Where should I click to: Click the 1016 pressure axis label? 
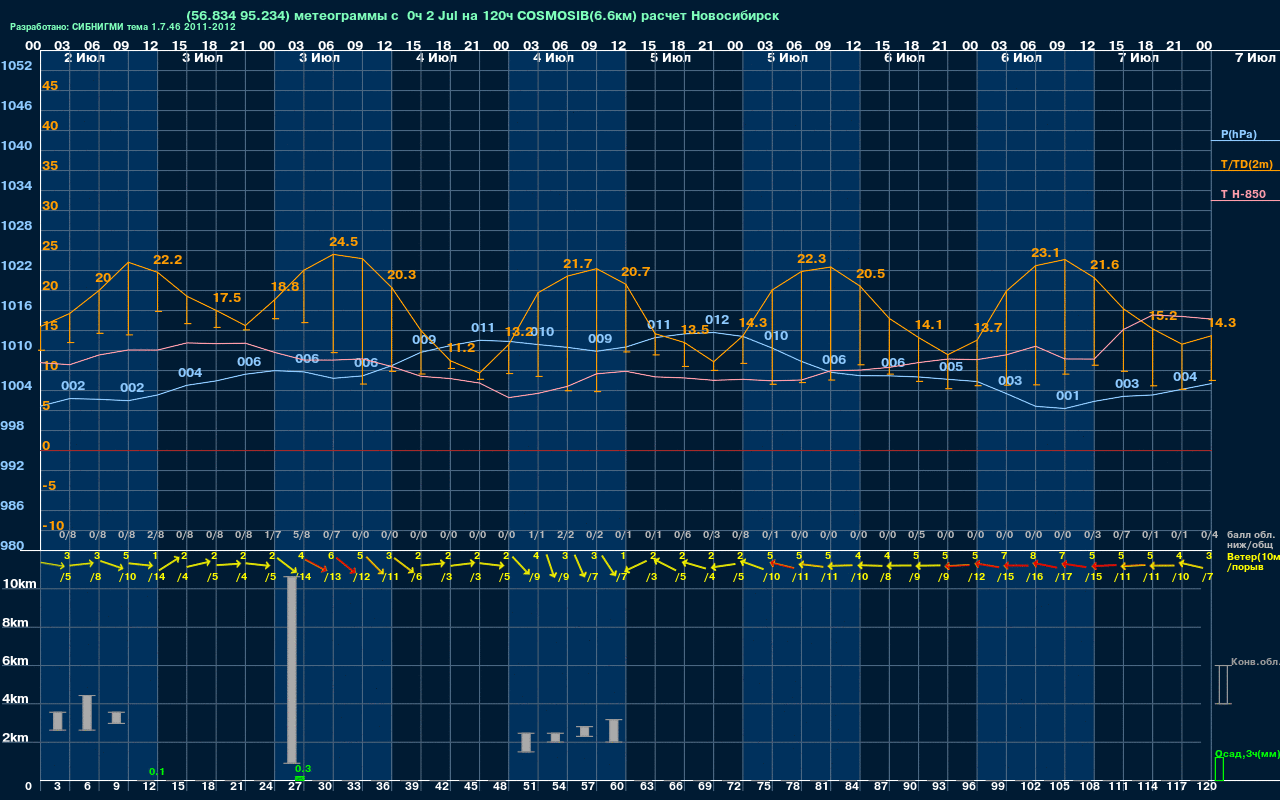click(16, 306)
